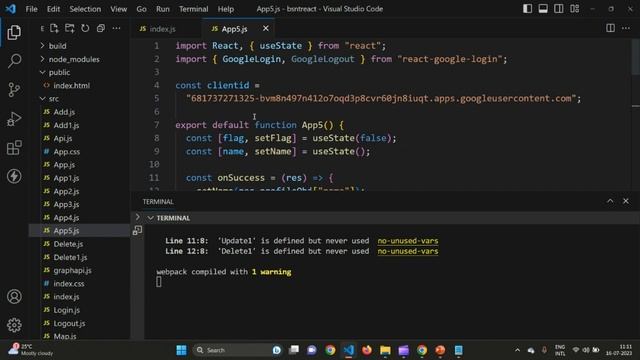Open the Selection menu
The image size is (640, 360).
(x=85, y=9)
